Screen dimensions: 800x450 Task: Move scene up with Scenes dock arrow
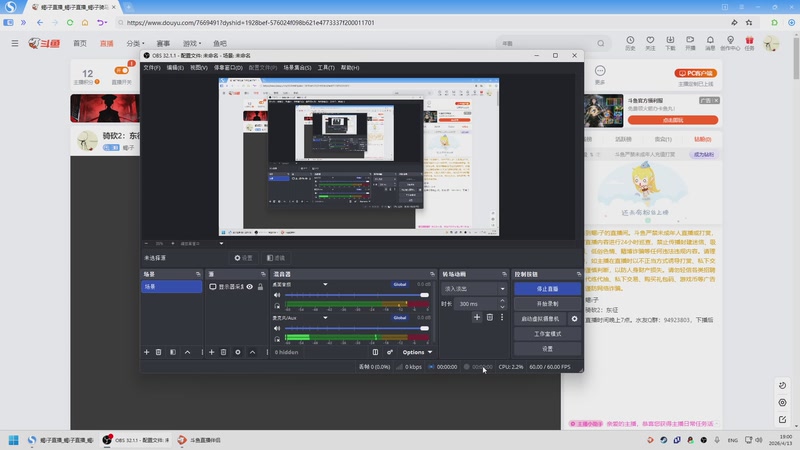tap(187, 352)
